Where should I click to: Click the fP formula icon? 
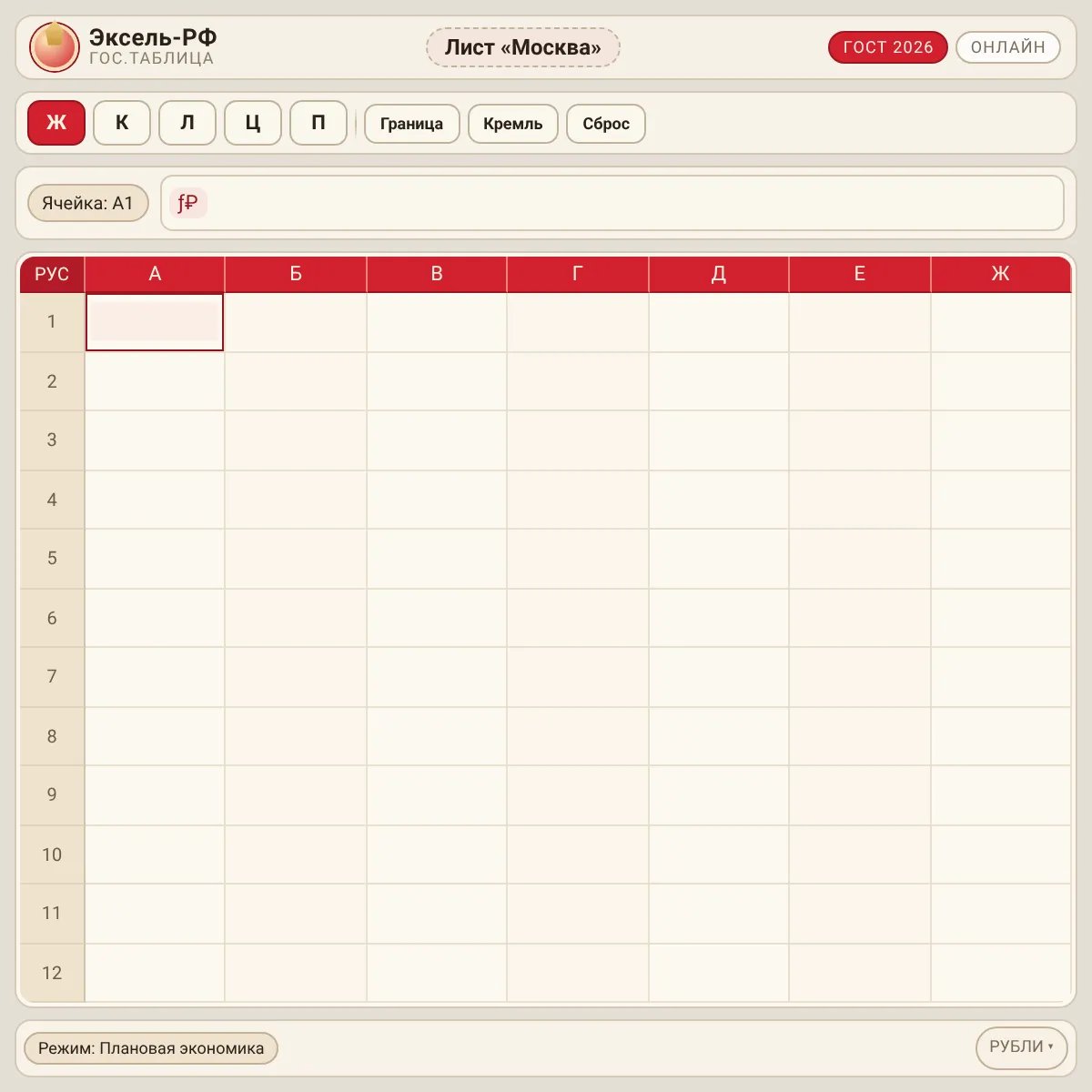[188, 203]
